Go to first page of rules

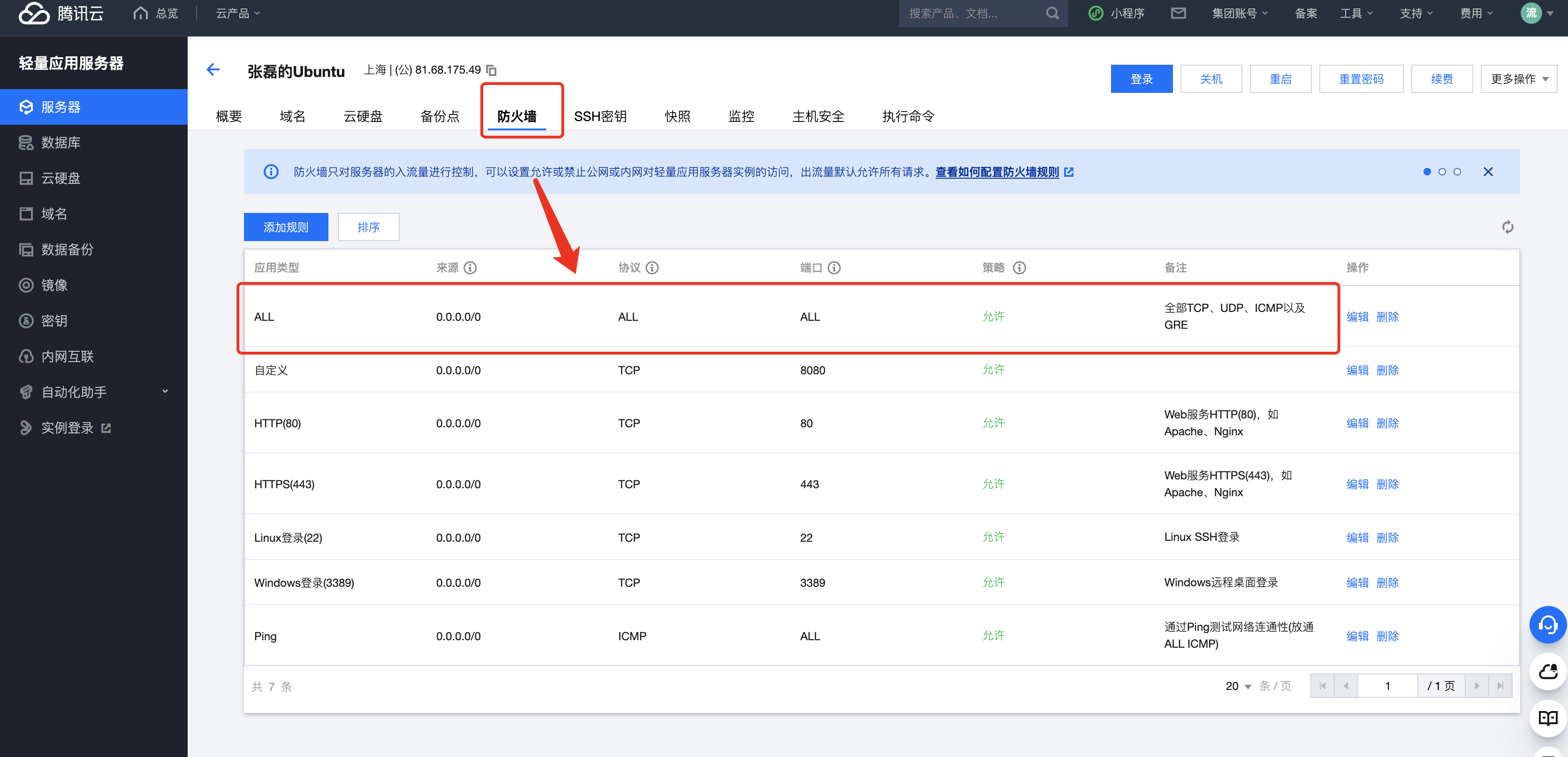[x=1323, y=686]
